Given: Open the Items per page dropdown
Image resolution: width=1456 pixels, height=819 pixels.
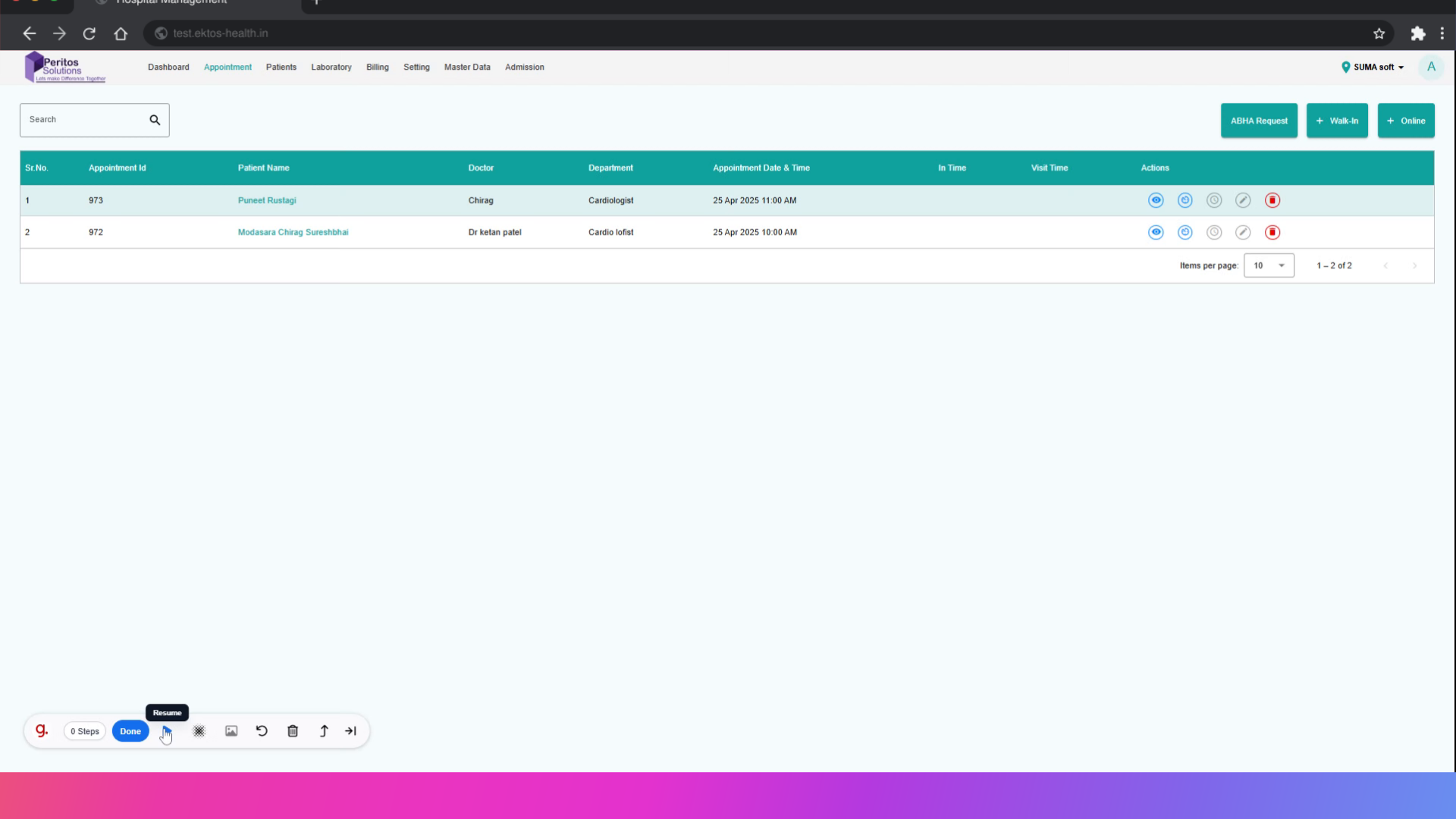Looking at the screenshot, I should [1268, 265].
